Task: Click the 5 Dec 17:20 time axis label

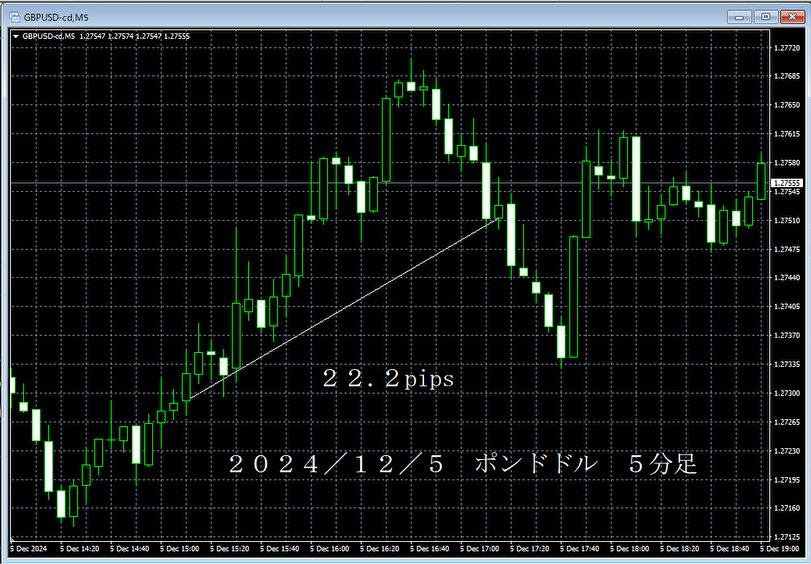Action: click(530, 549)
